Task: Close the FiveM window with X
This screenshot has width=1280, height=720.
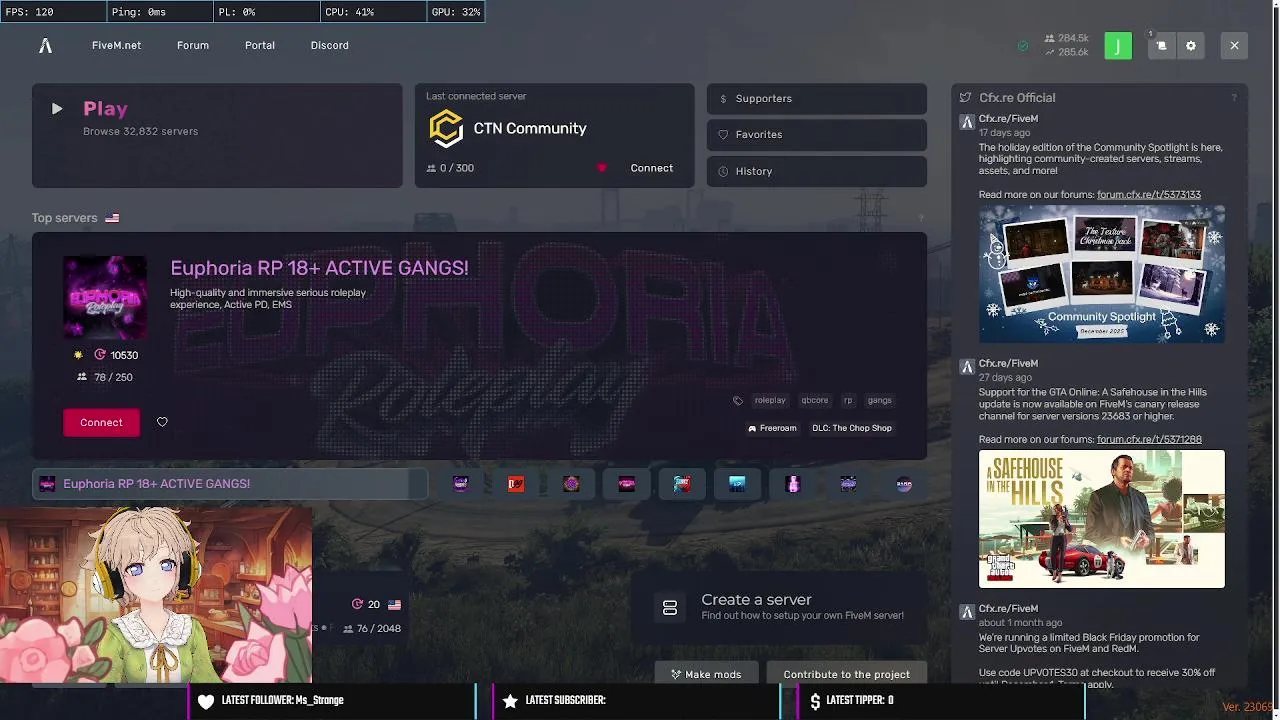Action: click(1234, 45)
